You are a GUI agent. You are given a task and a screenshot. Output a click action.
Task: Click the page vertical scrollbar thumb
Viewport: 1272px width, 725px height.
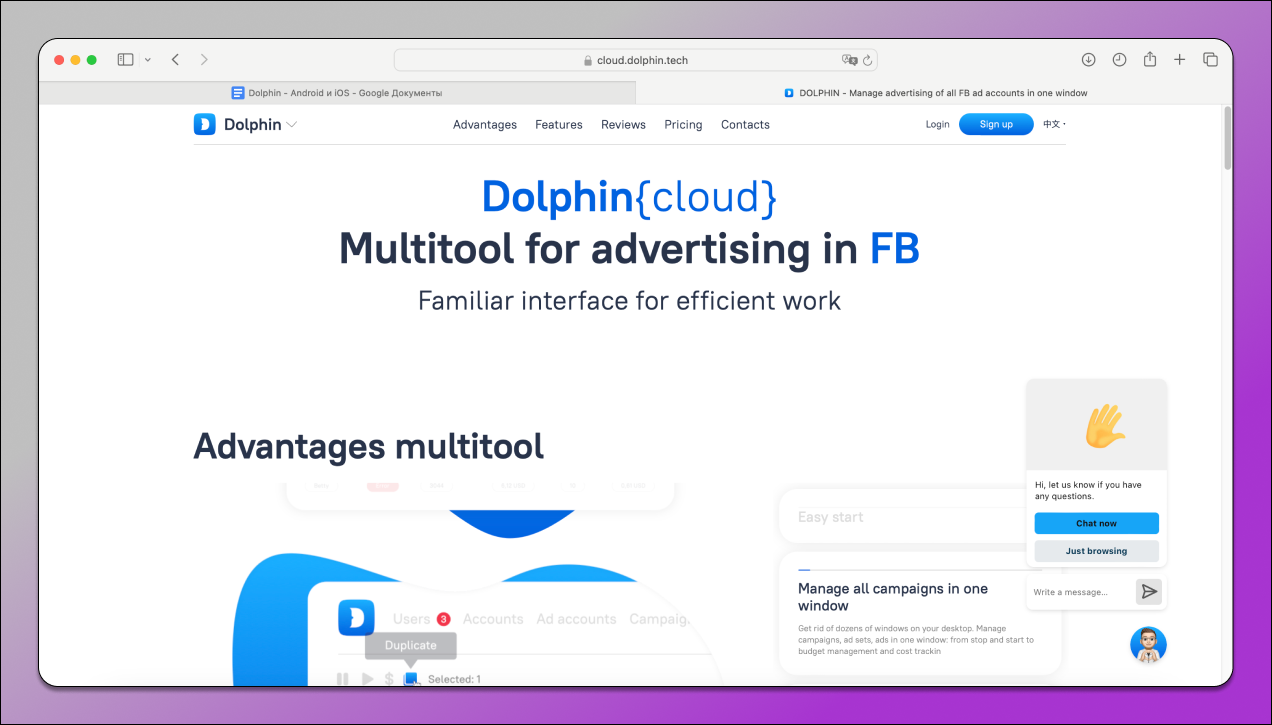[1227, 138]
